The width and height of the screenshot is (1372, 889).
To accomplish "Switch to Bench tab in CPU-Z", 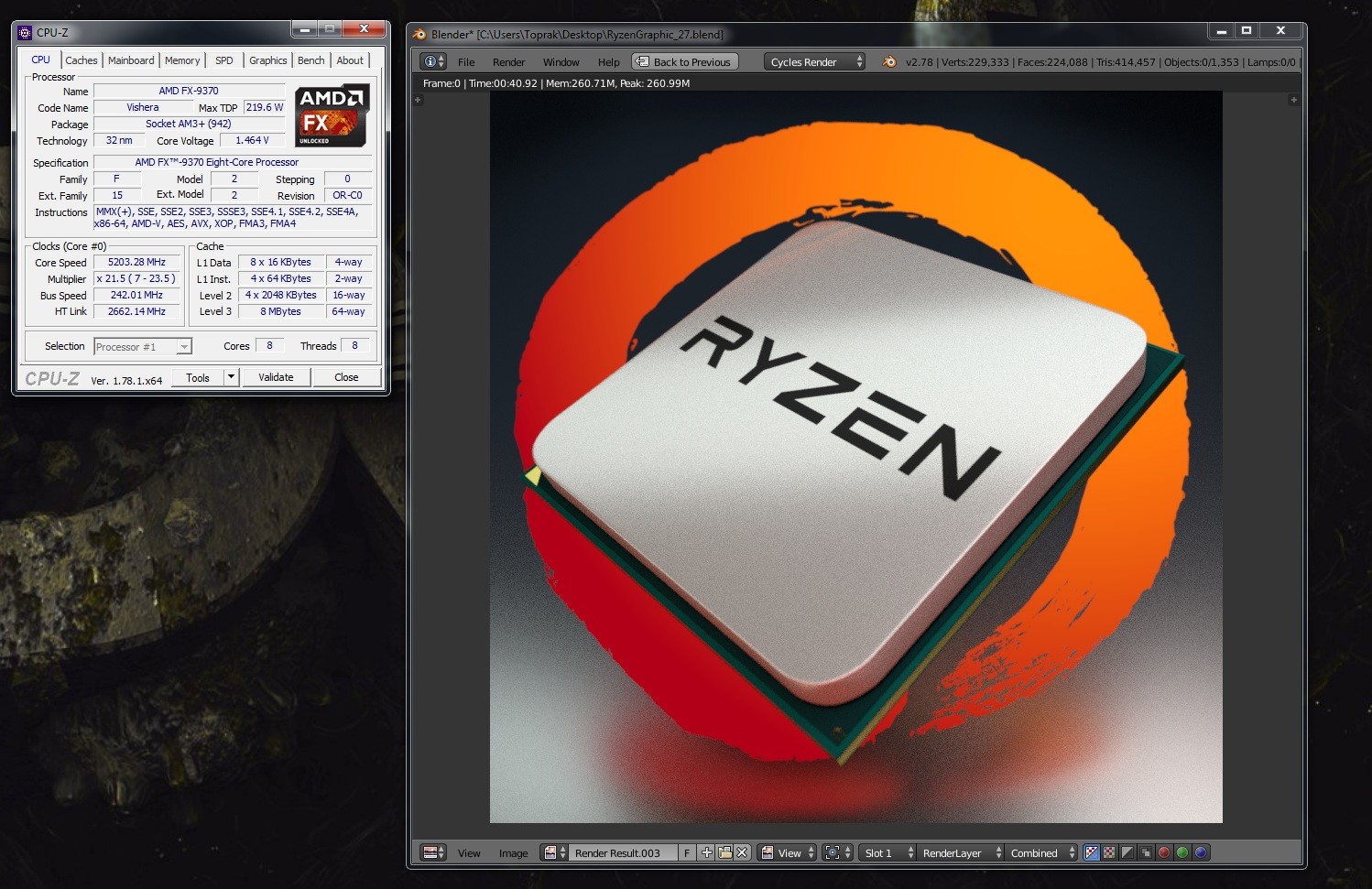I will point(311,60).
